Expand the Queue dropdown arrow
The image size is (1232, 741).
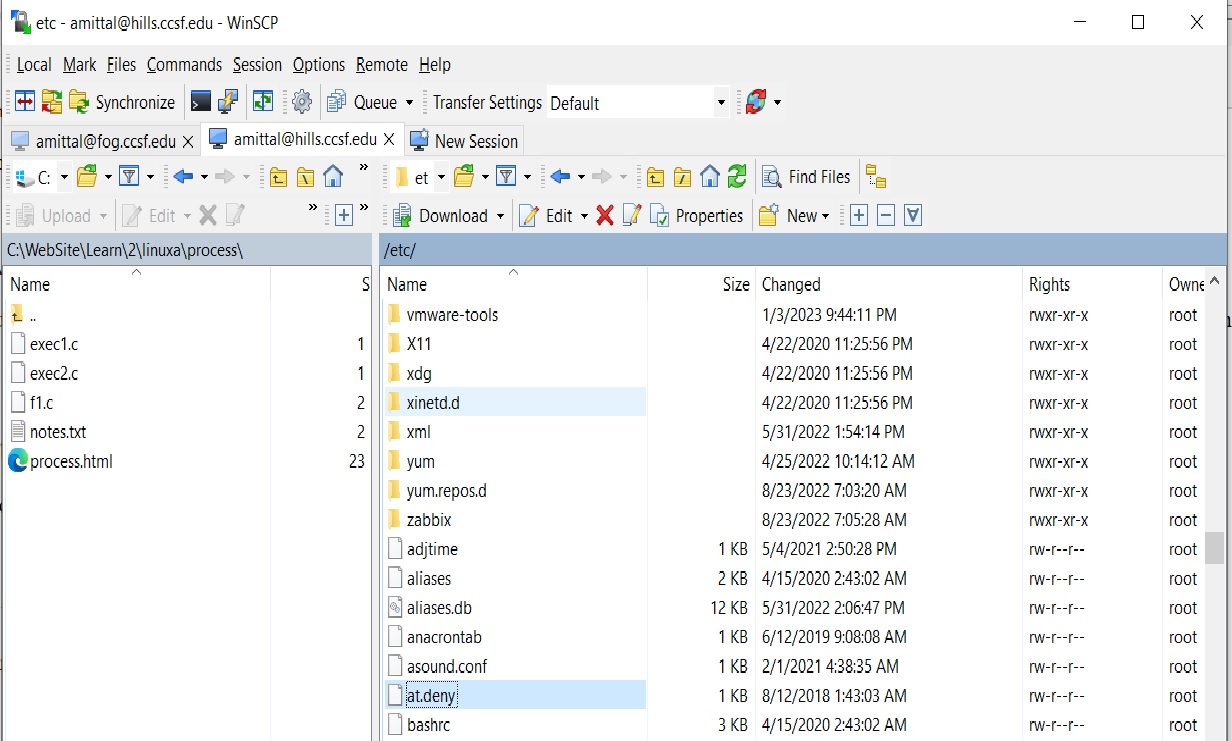click(408, 103)
